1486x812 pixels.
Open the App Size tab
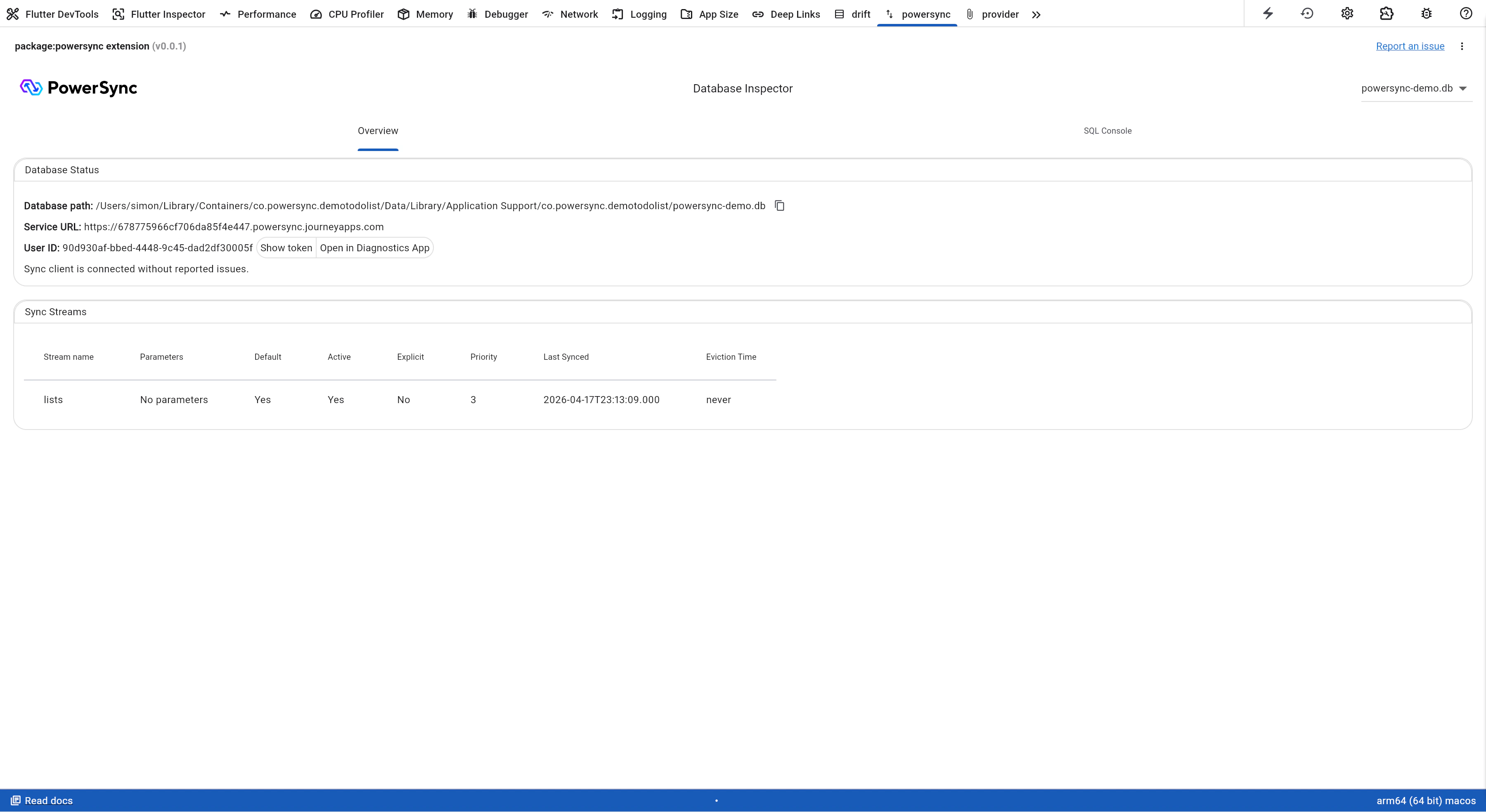click(x=710, y=14)
